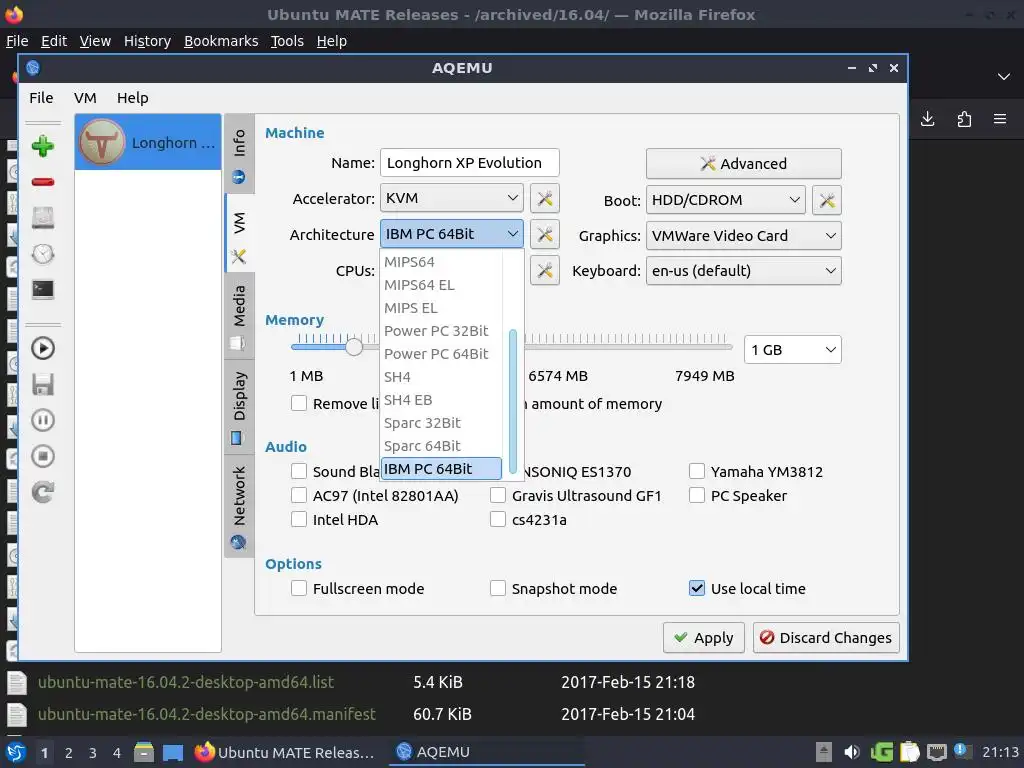The width and height of the screenshot is (1024, 768).
Task: Click the reset arrow icon in sidebar
Action: click(x=43, y=492)
